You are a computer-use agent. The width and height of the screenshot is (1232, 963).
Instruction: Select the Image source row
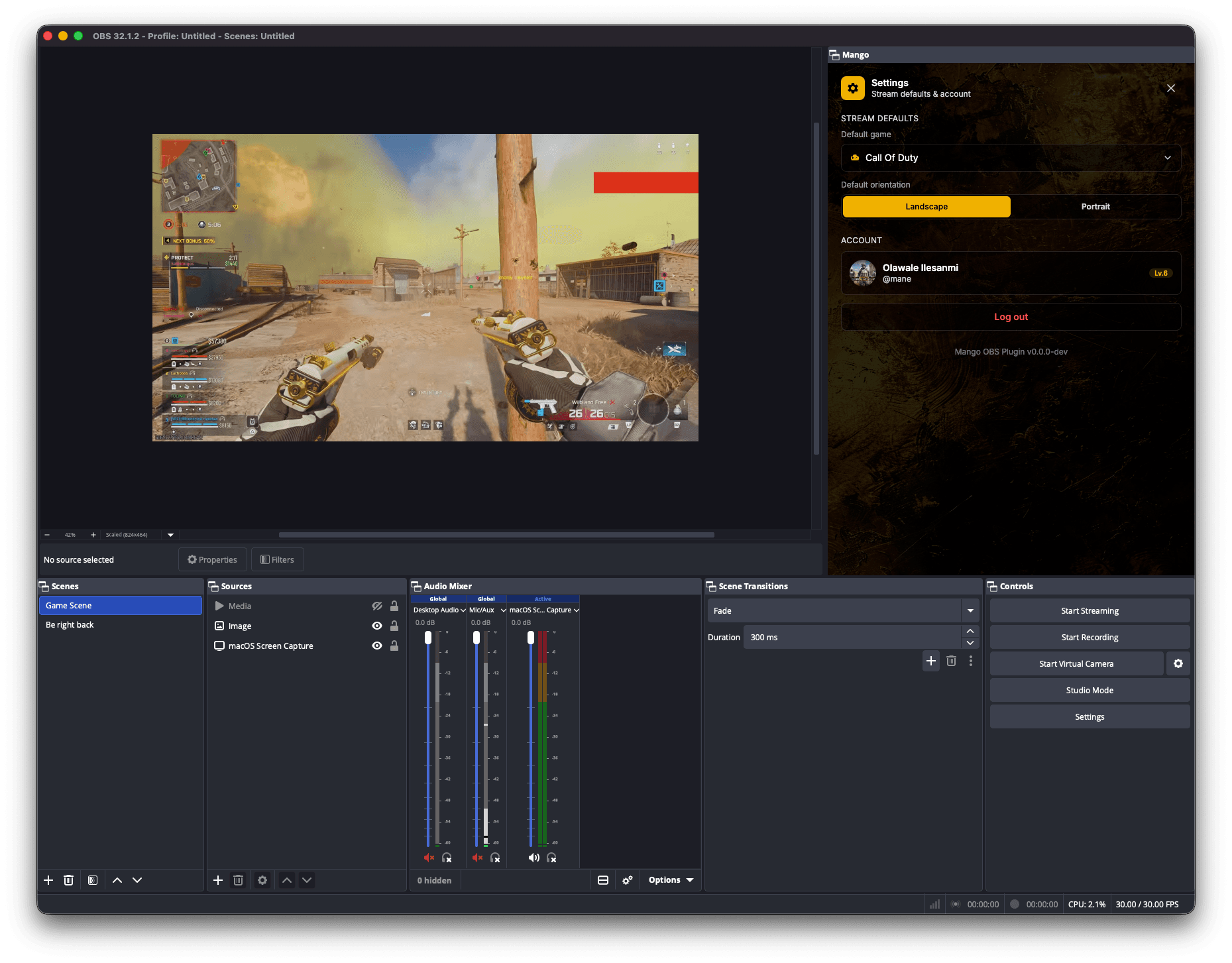point(307,626)
